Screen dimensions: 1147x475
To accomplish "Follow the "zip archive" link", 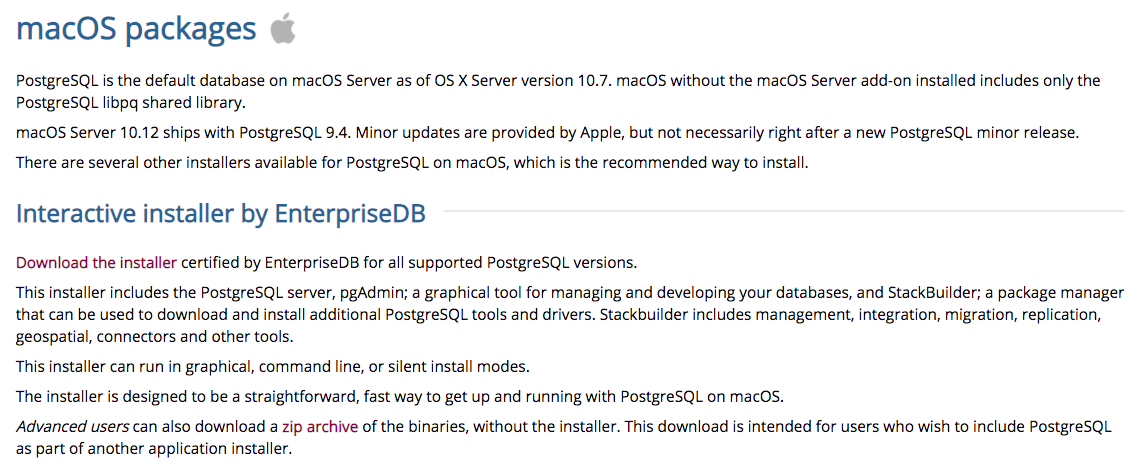I will (319, 427).
